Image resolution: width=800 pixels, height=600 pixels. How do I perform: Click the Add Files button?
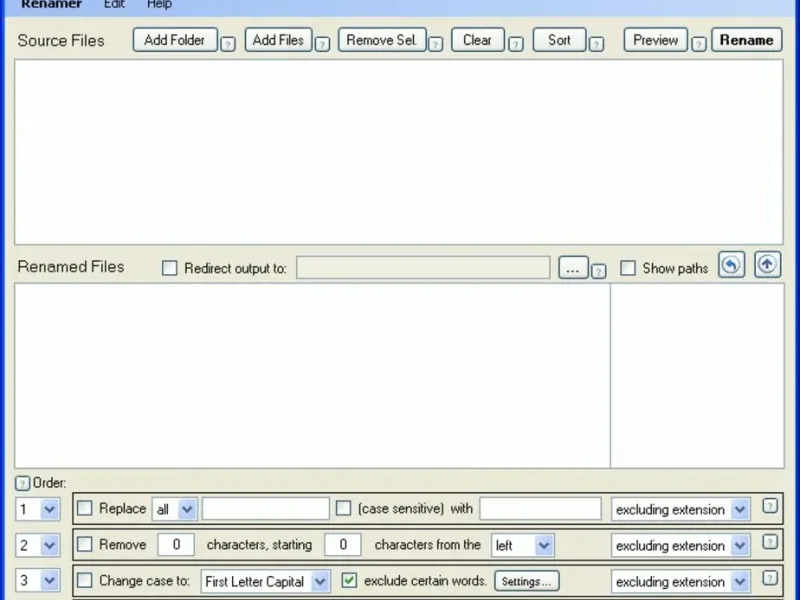point(279,40)
